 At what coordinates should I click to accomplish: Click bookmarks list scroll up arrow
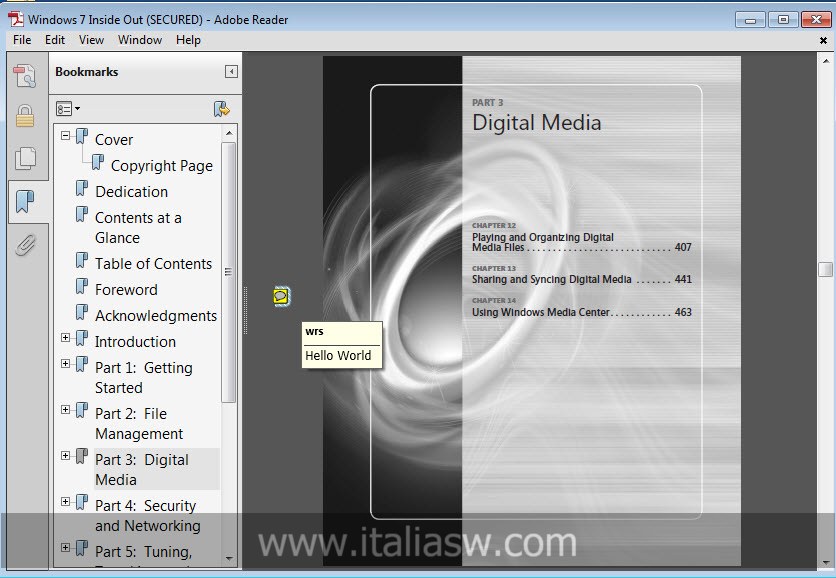pos(229,132)
